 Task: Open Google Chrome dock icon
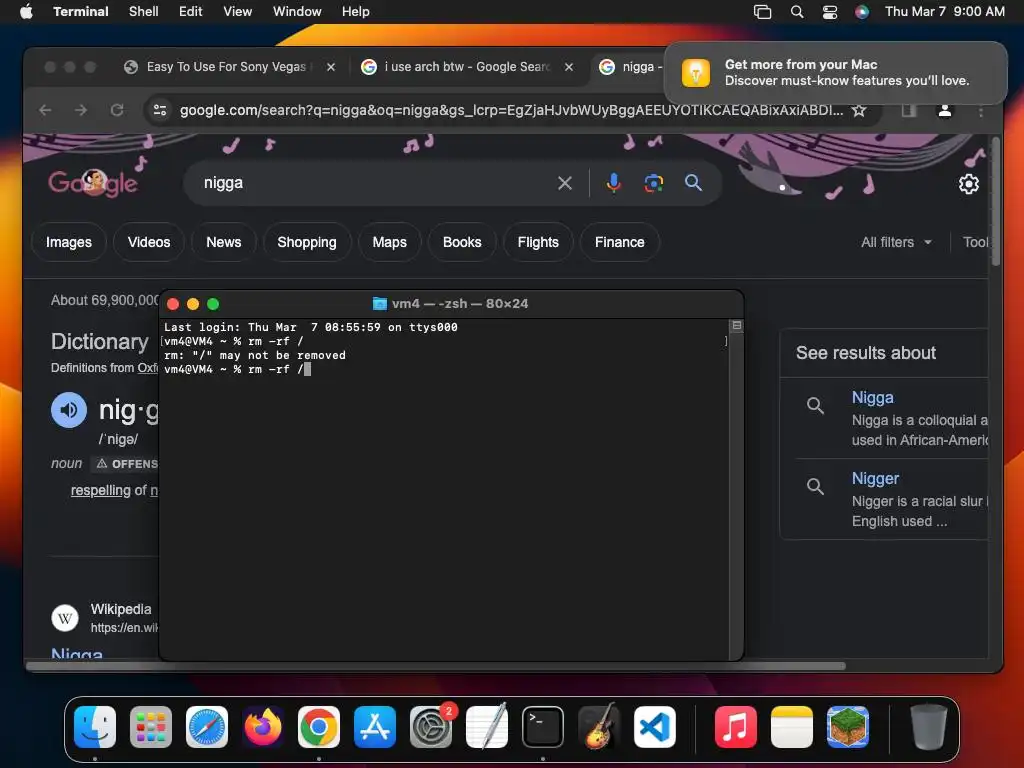click(x=319, y=727)
